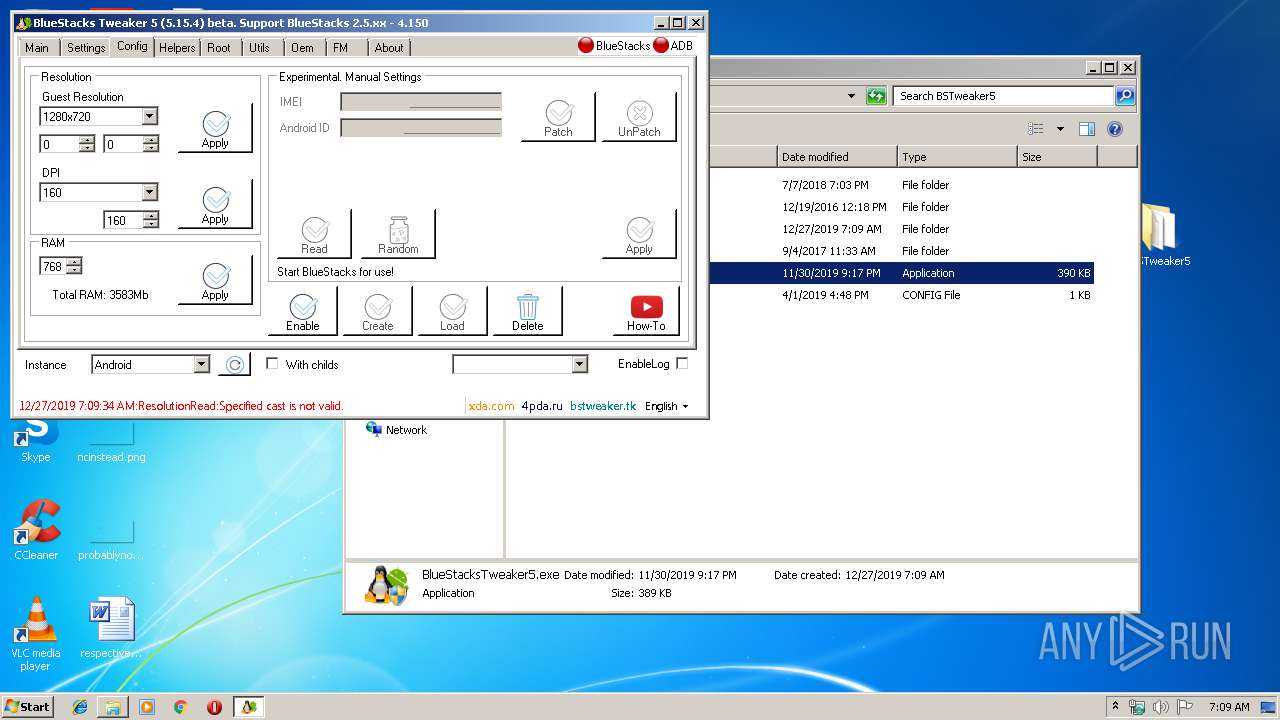Generate Random IMEI values
This screenshot has height=720, width=1280.
[x=398, y=234]
